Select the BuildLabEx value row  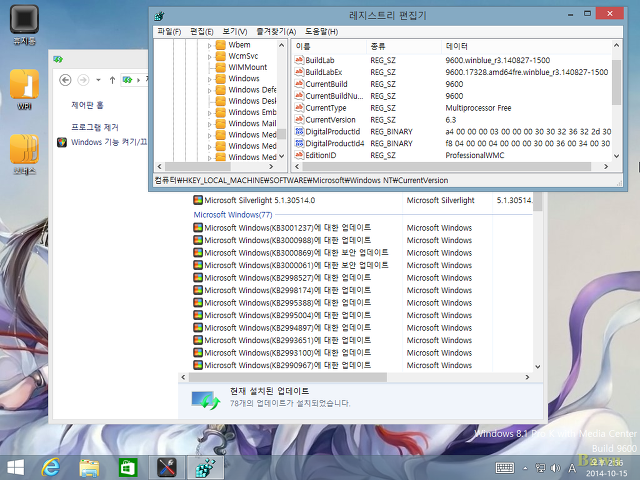coord(452,72)
